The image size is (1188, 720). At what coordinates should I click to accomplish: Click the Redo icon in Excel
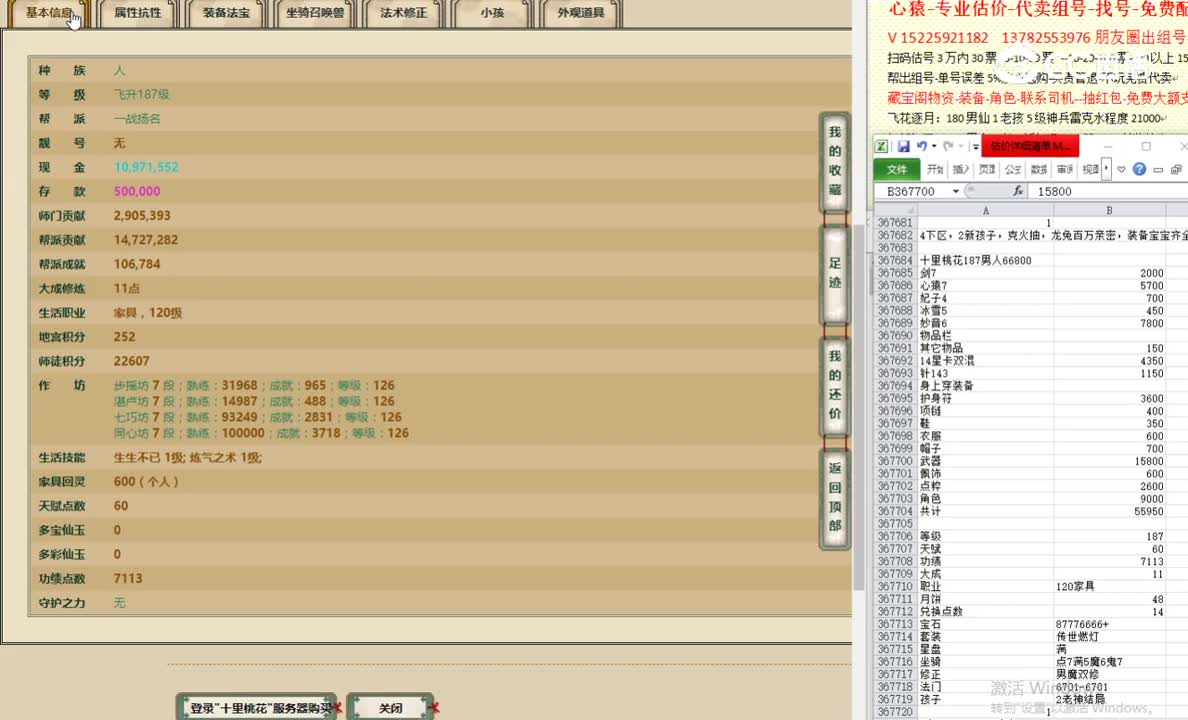point(948,146)
